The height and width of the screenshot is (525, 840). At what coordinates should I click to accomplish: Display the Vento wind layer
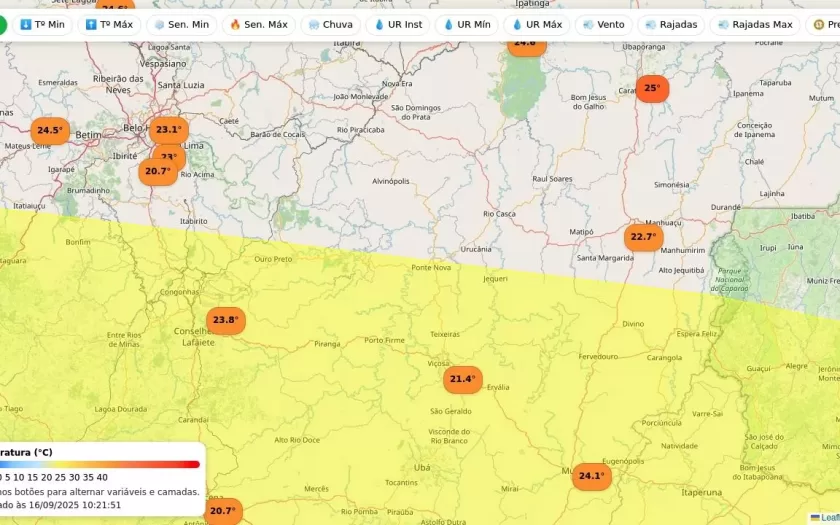pos(603,25)
